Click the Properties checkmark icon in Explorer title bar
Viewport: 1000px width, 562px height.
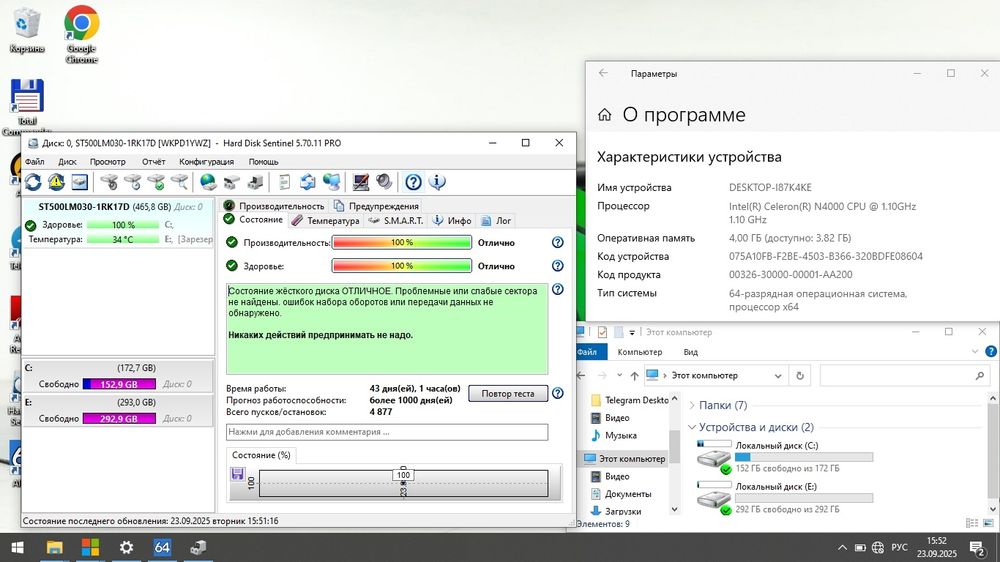pos(602,332)
